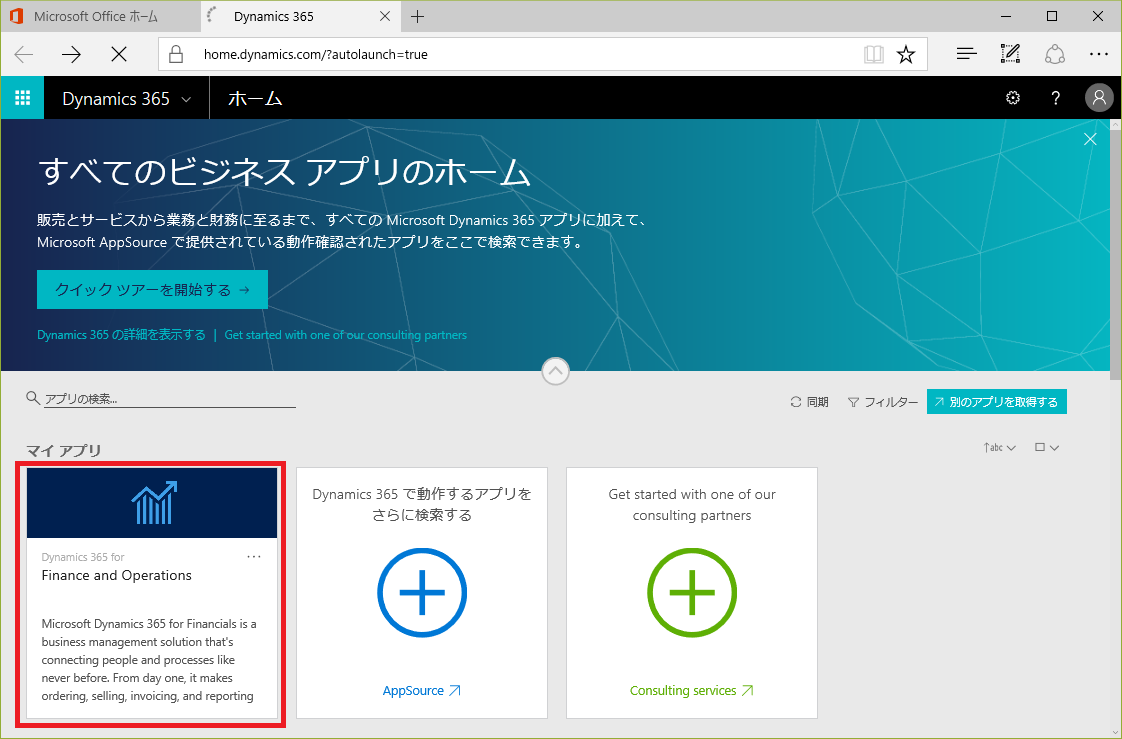The height and width of the screenshot is (739, 1122).
Task: Go to the ホーム page title
Action: 255,99
